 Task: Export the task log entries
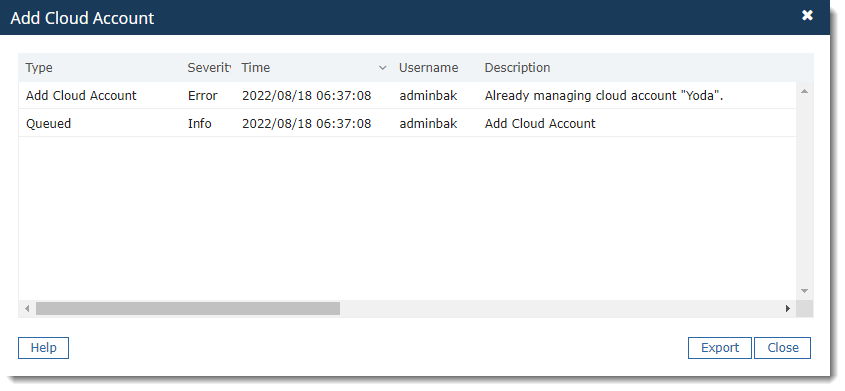pyautogui.click(x=719, y=348)
